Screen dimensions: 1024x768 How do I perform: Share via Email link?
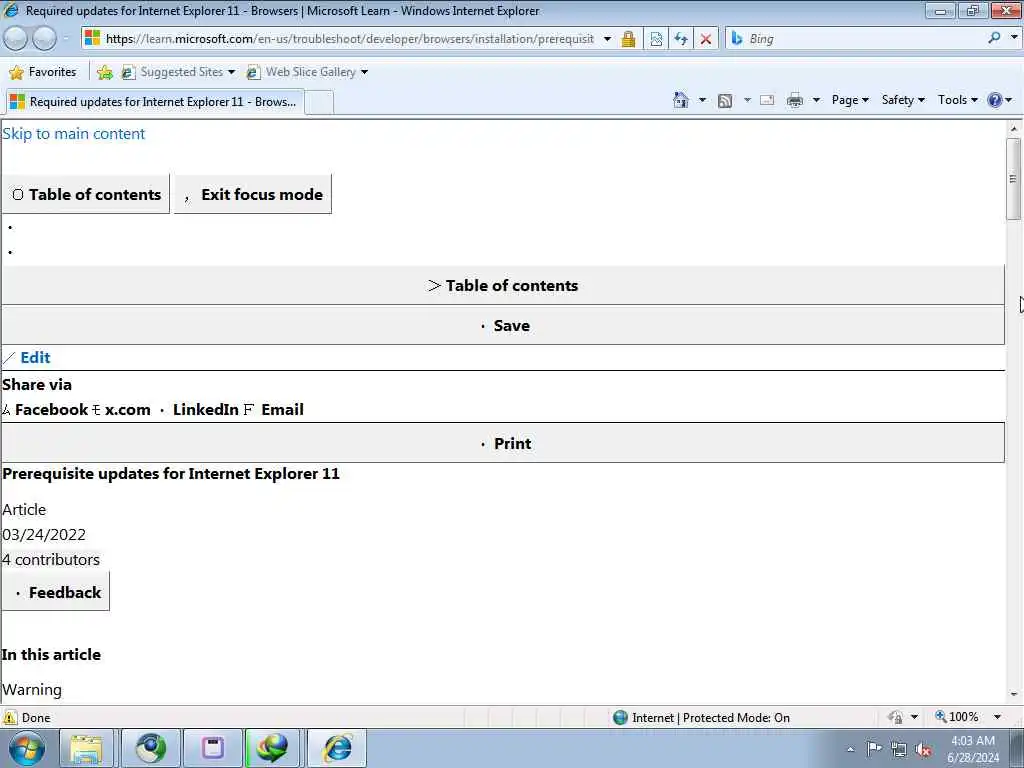pos(282,409)
